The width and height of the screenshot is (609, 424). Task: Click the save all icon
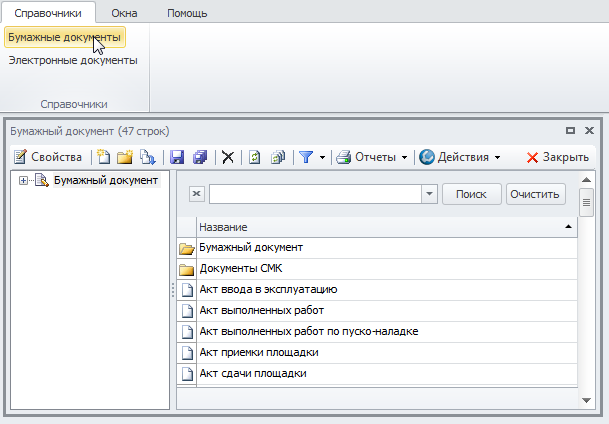199,157
